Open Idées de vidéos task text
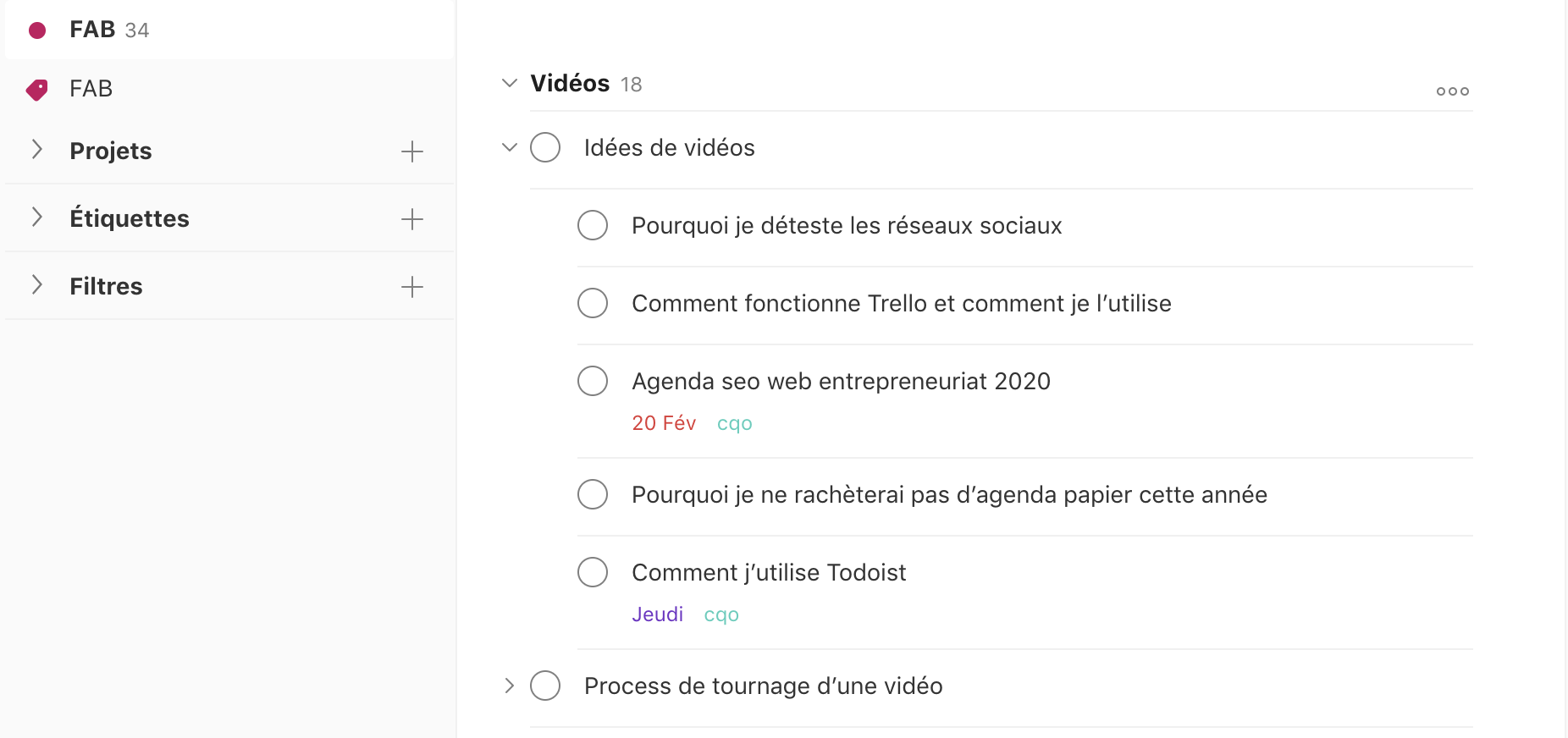 (x=669, y=148)
